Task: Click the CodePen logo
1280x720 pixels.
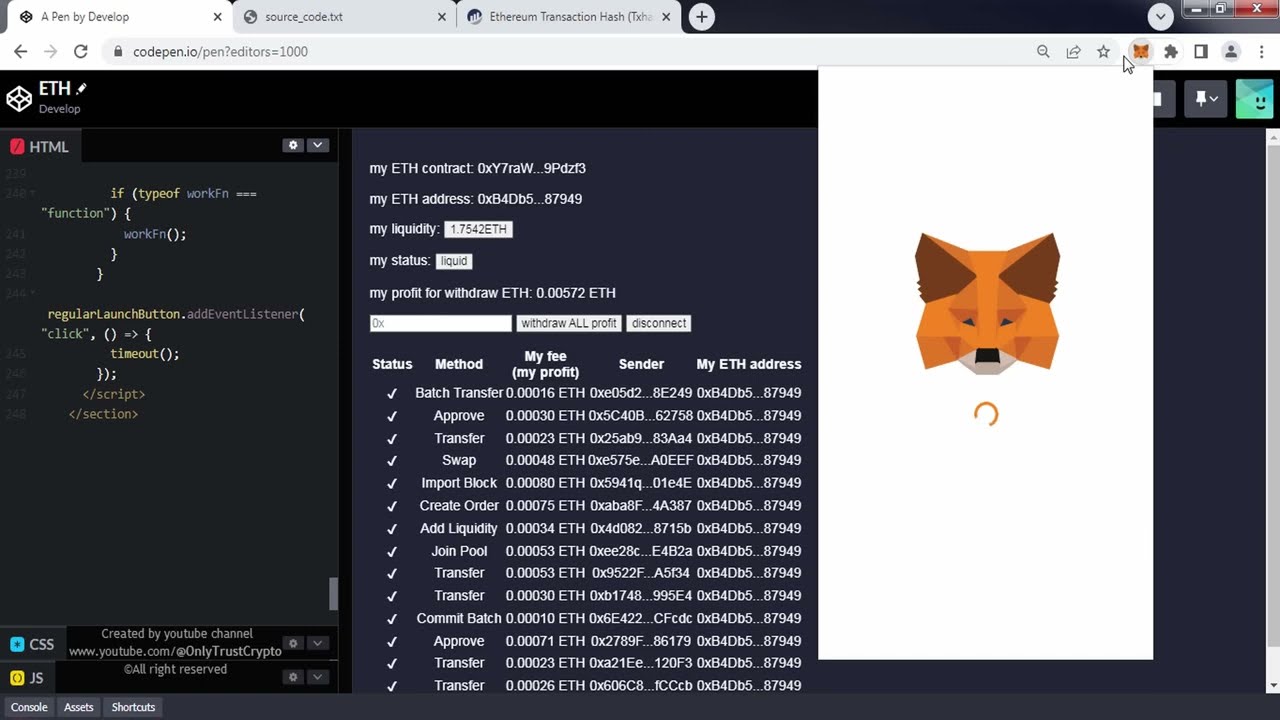Action: tap(19, 98)
